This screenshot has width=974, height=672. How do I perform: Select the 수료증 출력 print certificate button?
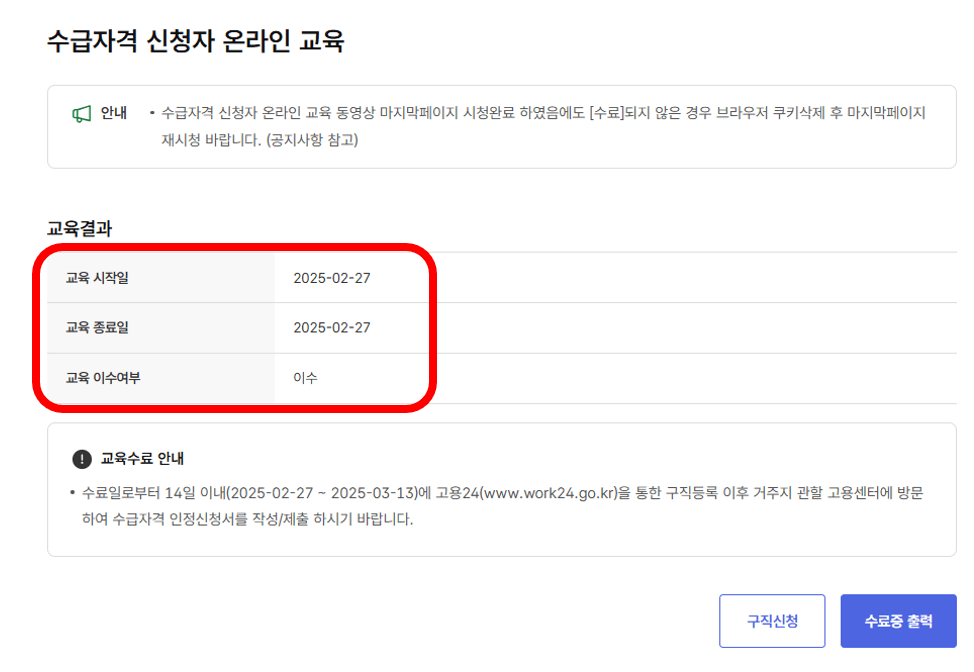[898, 620]
